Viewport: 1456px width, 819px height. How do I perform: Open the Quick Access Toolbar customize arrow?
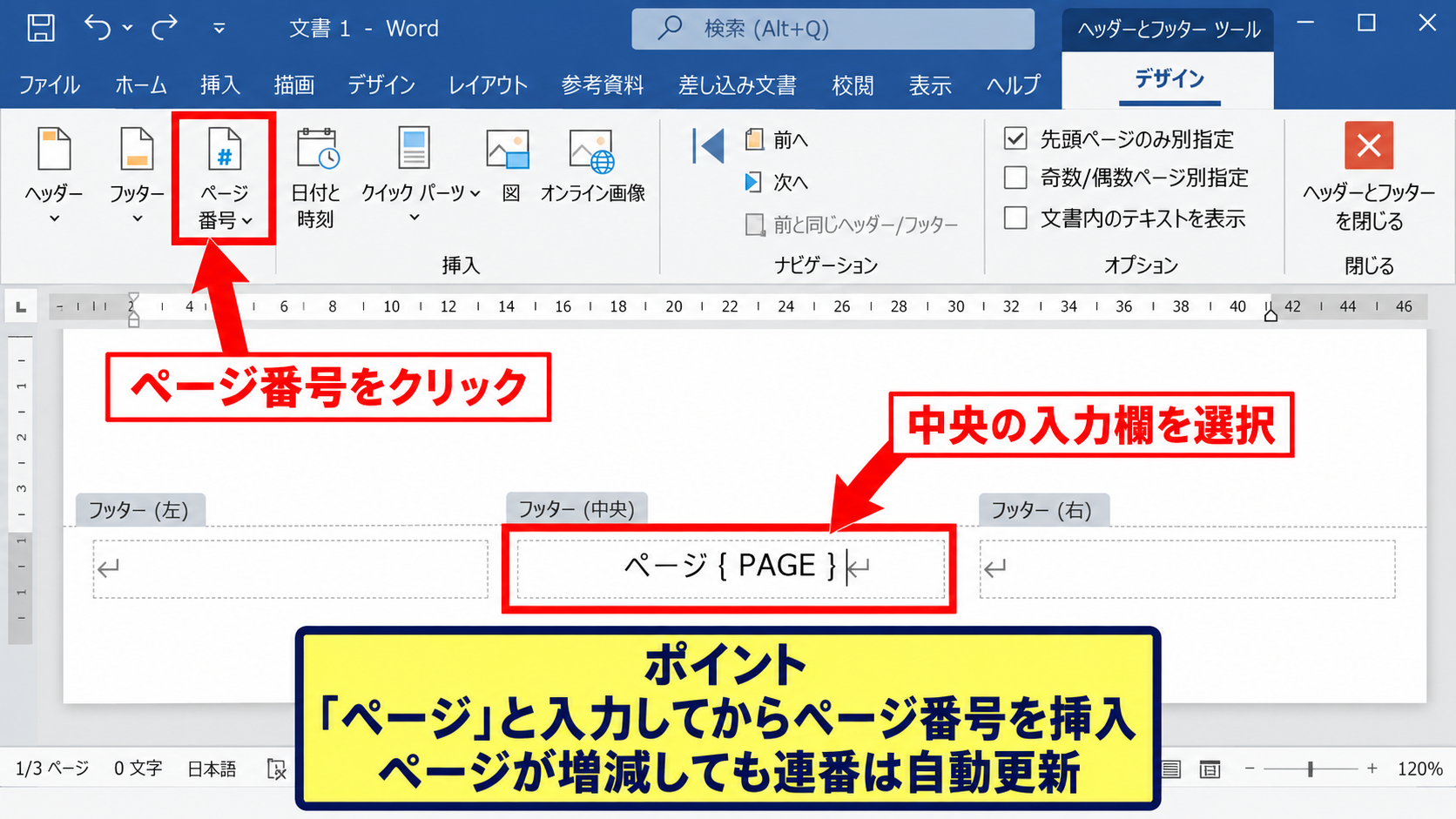coord(219,29)
